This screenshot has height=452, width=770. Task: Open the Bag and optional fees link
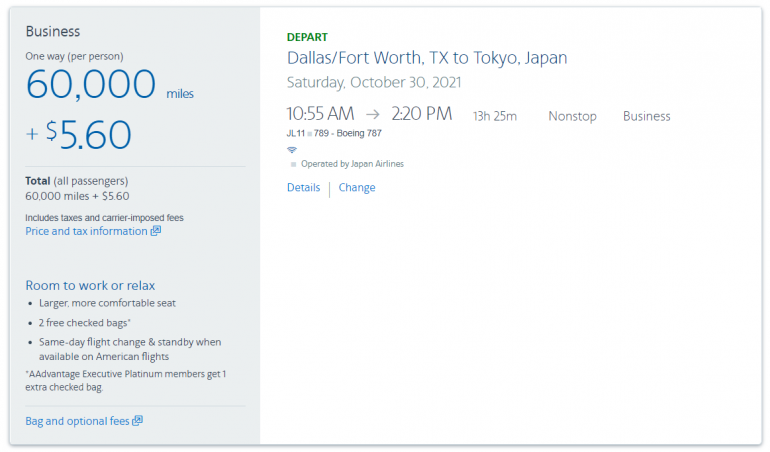(77, 421)
